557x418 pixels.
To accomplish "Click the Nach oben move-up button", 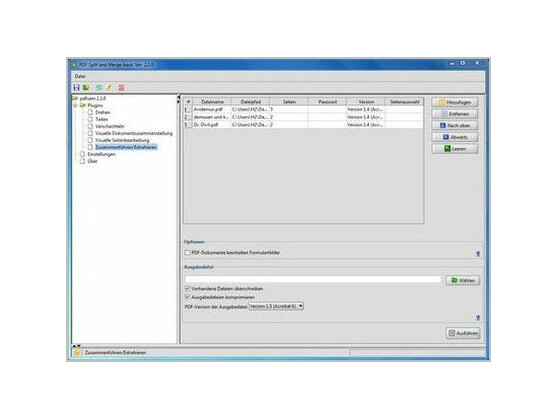I will tap(455, 125).
